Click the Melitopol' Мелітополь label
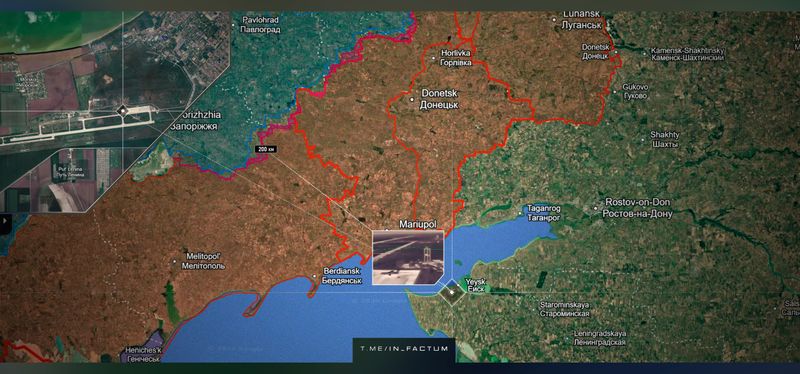This screenshot has width=800, height=374. [205, 261]
